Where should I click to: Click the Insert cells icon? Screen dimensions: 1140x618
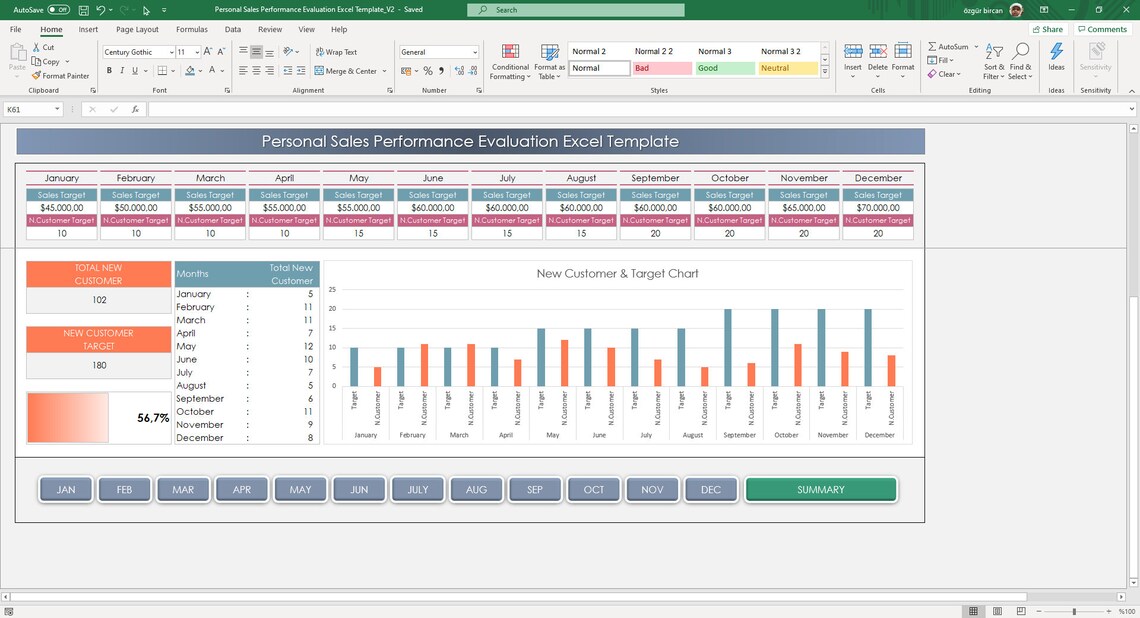click(853, 52)
